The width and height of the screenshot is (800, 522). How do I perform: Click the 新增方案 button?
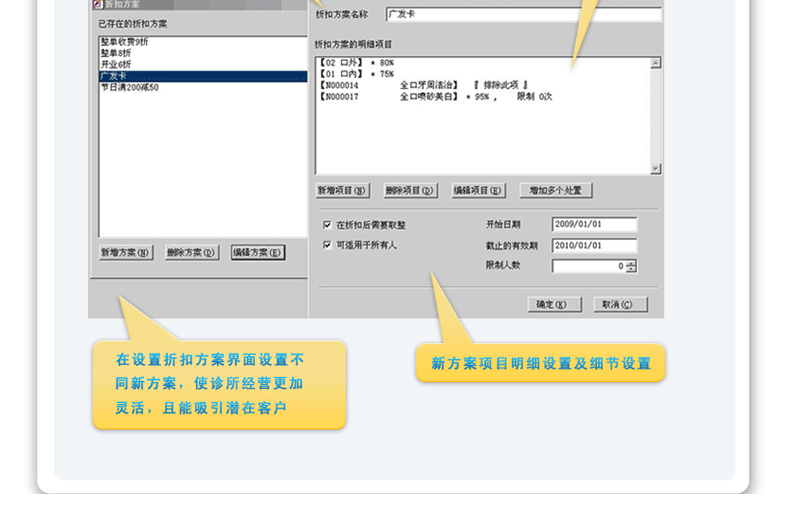[126, 253]
